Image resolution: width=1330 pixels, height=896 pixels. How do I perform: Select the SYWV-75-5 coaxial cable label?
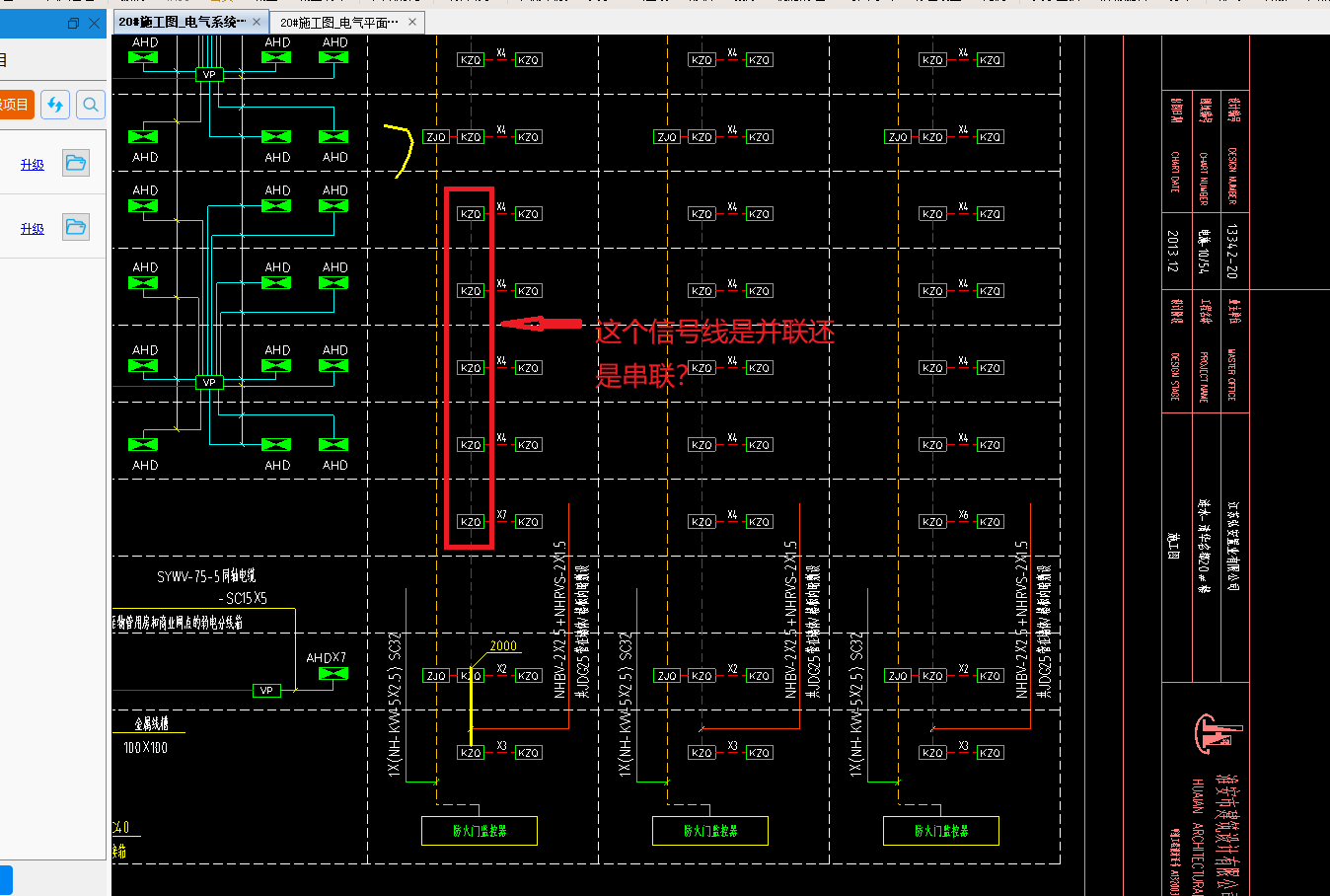tap(206, 576)
